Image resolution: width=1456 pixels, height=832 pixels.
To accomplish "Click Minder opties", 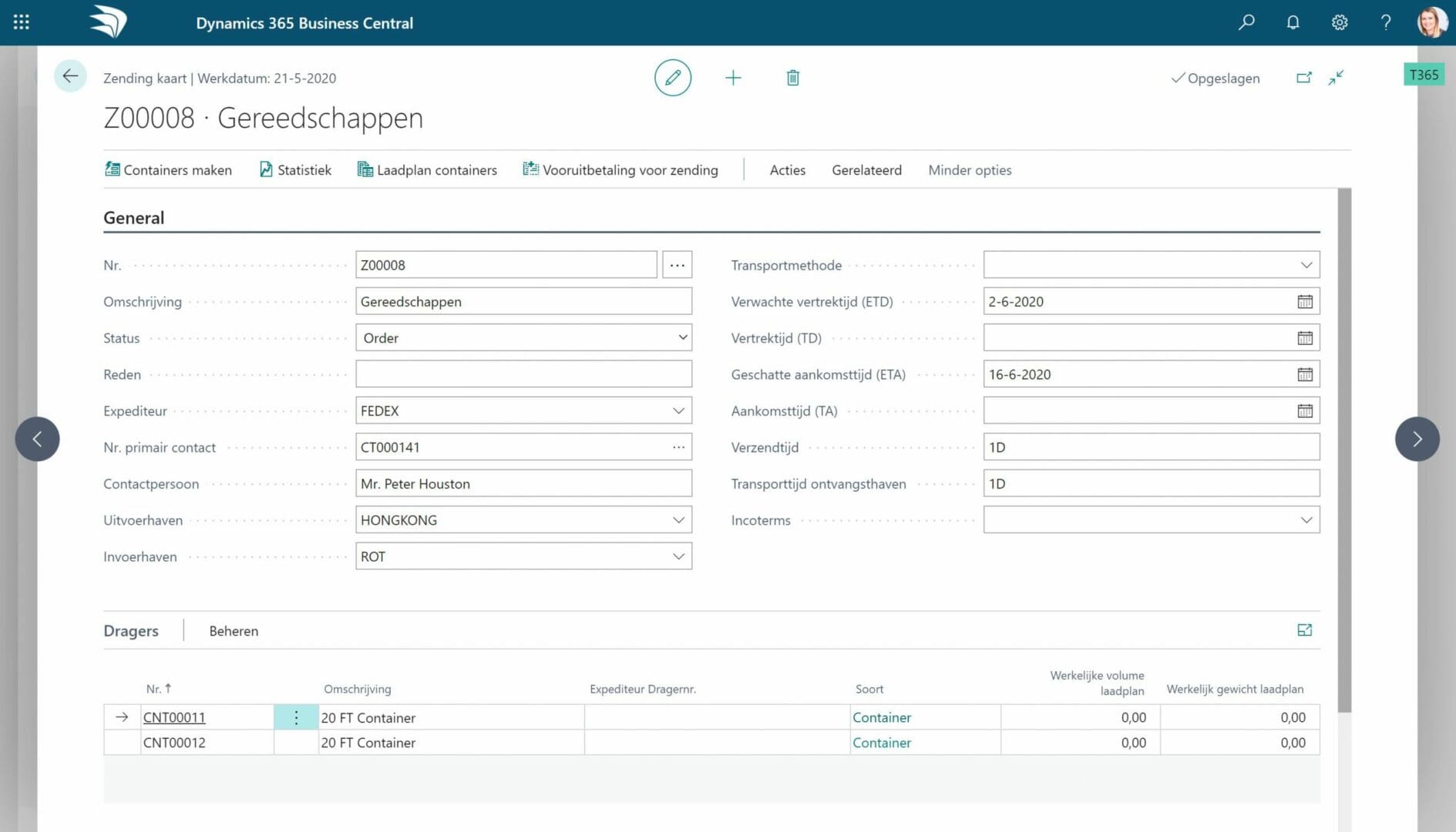I will [x=970, y=169].
